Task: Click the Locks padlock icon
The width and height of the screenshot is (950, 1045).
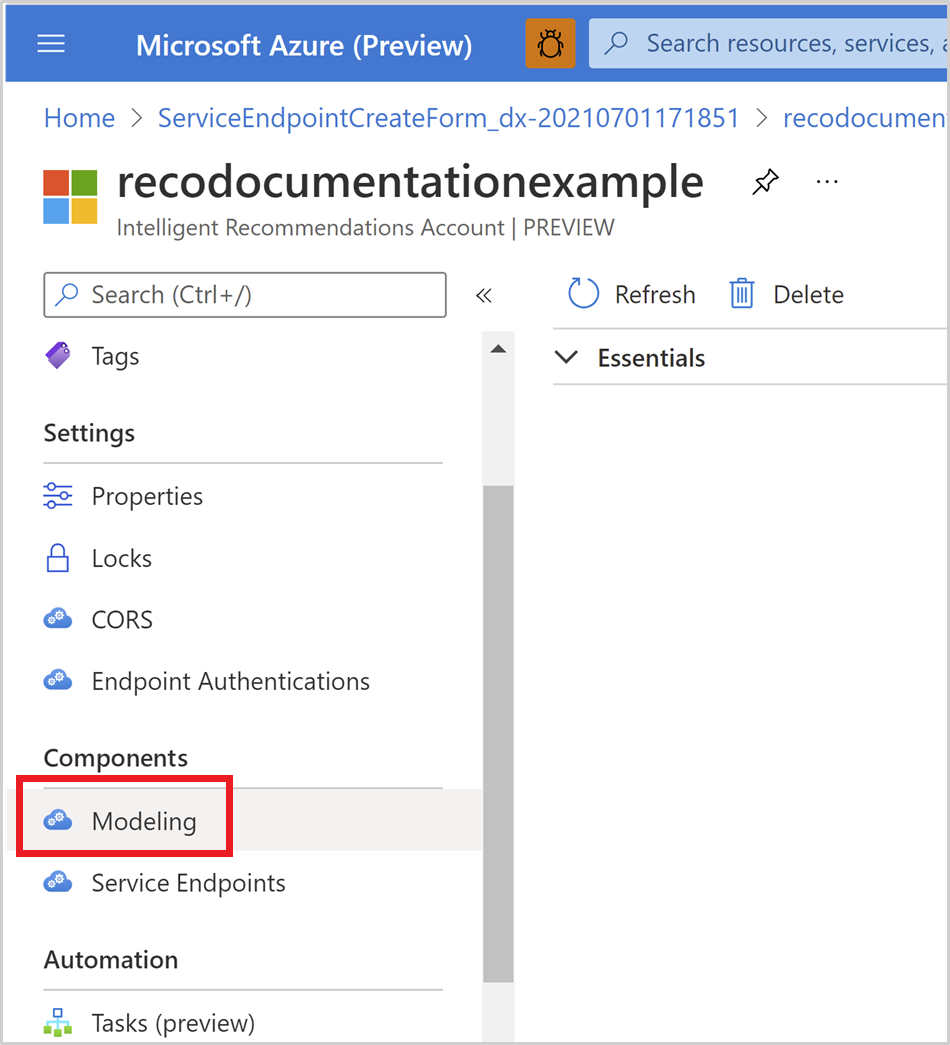Action: [x=57, y=558]
